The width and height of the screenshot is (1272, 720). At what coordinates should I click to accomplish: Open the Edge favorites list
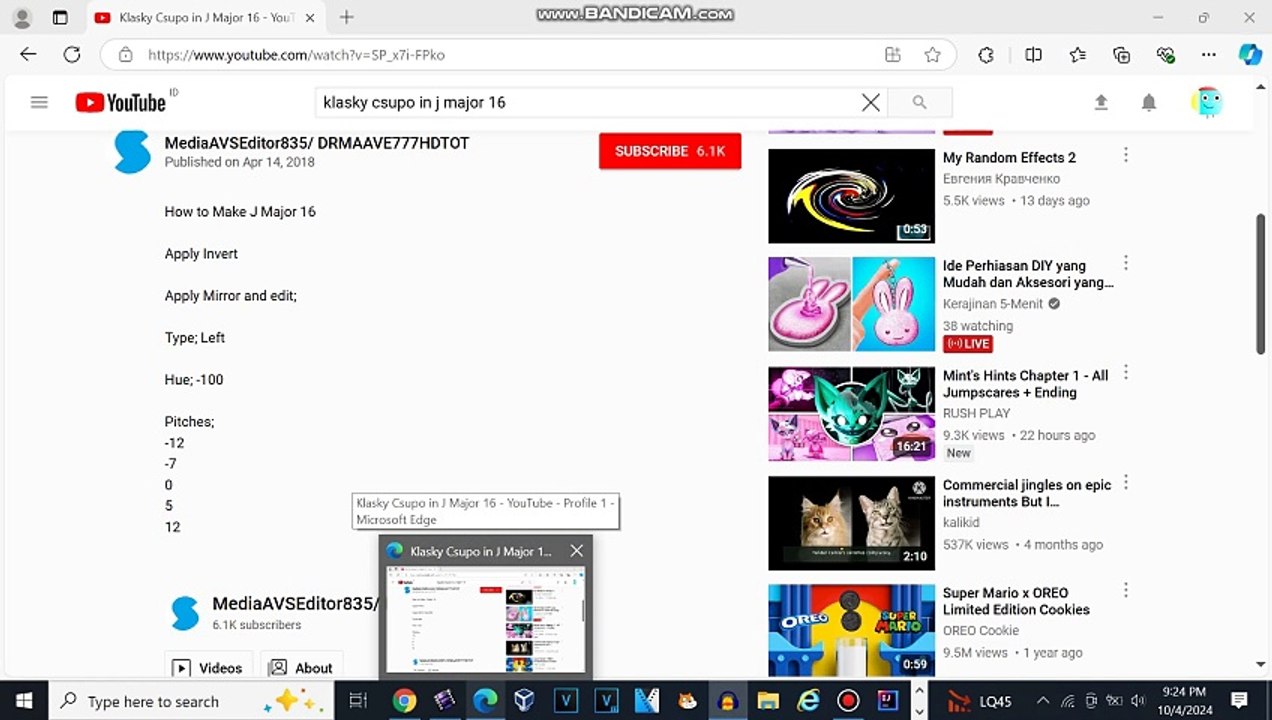tap(1077, 55)
